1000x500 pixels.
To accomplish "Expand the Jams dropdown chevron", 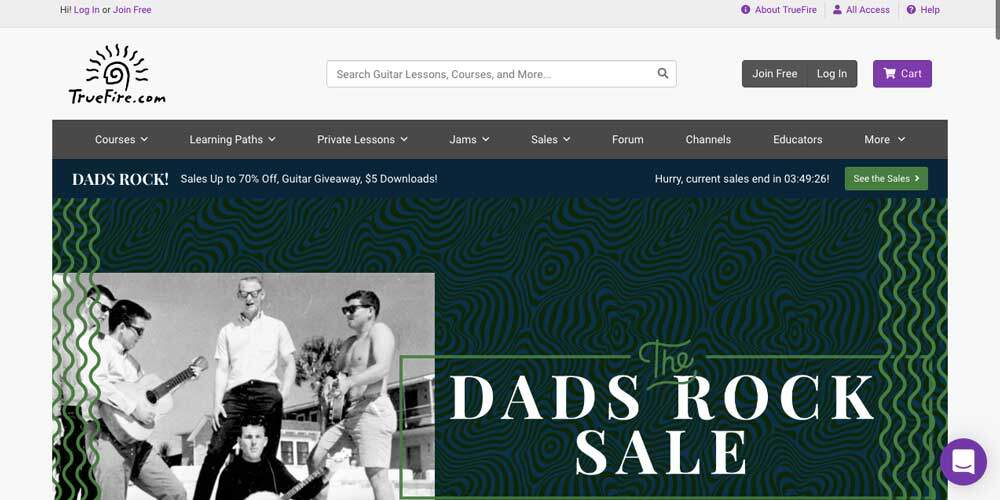I will (485, 139).
